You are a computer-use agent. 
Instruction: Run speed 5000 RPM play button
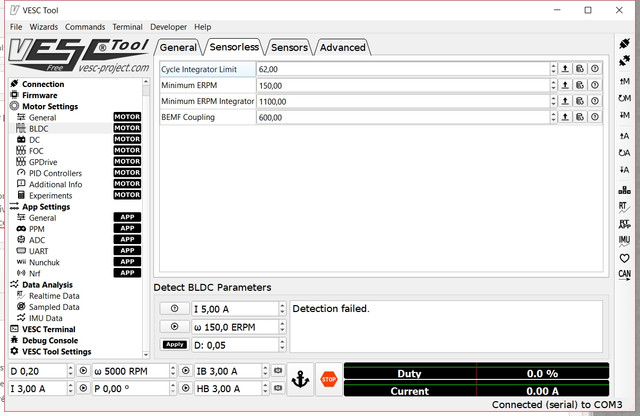point(186,371)
